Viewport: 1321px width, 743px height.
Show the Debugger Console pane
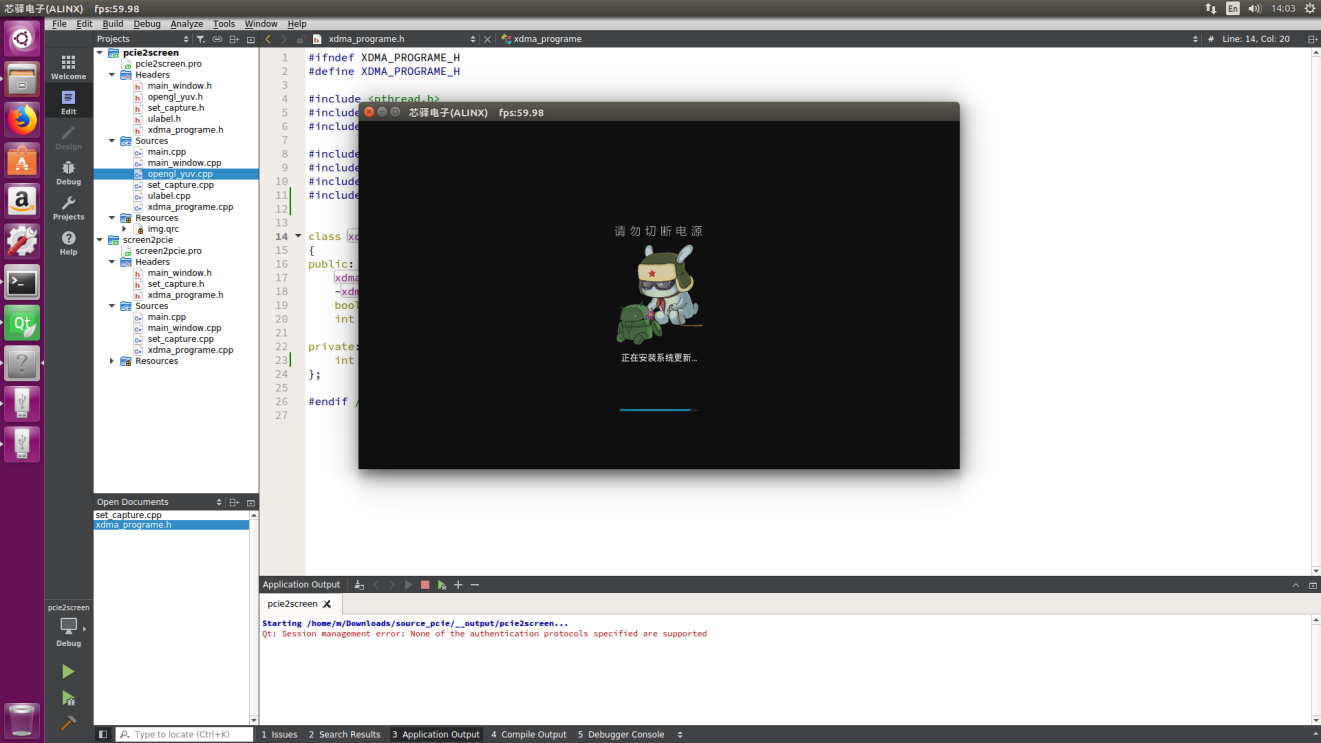point(620,735)
